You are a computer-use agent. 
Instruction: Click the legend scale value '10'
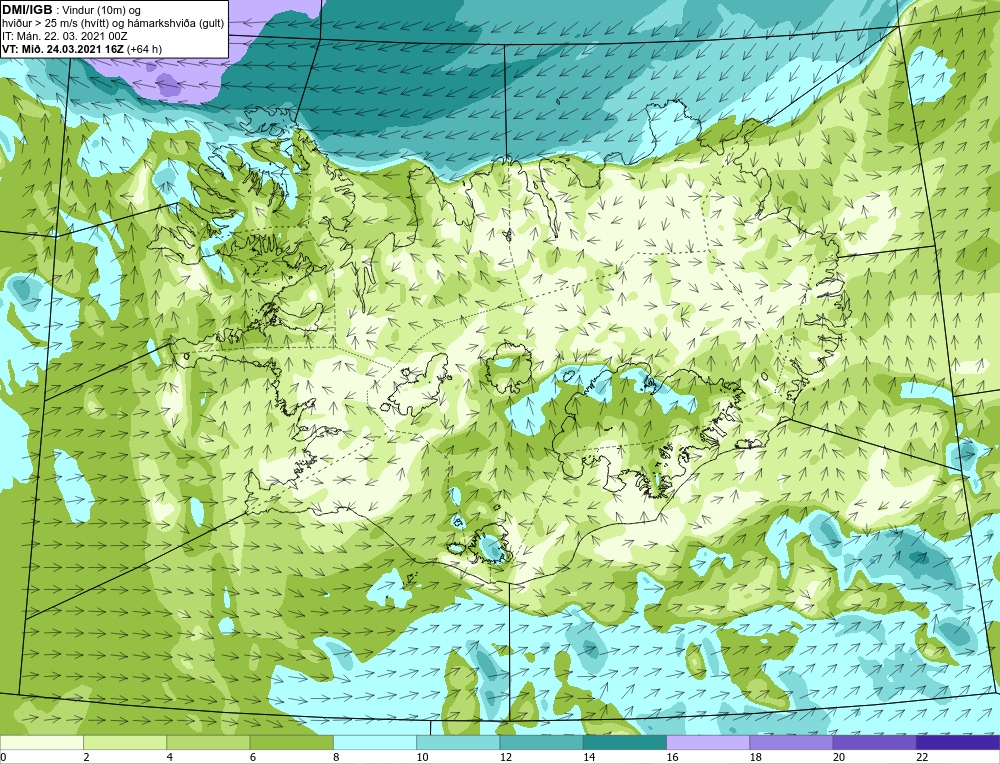(422, 757)
